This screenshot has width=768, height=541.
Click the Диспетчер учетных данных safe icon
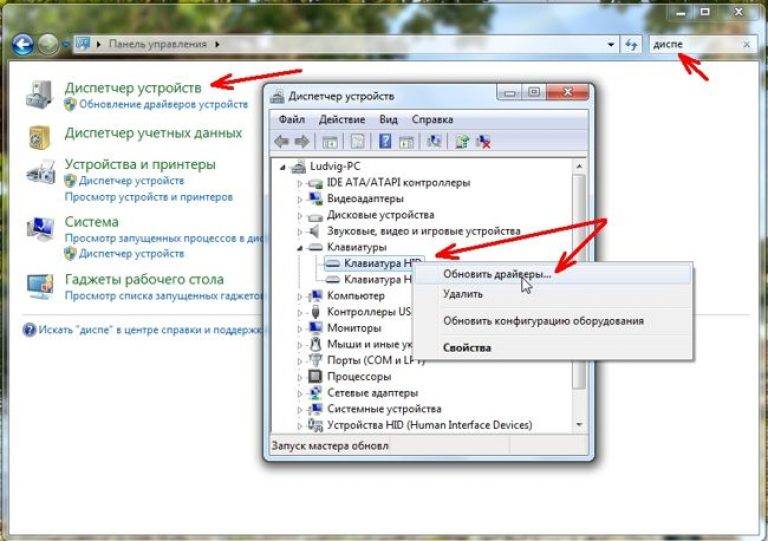[39, 138]
